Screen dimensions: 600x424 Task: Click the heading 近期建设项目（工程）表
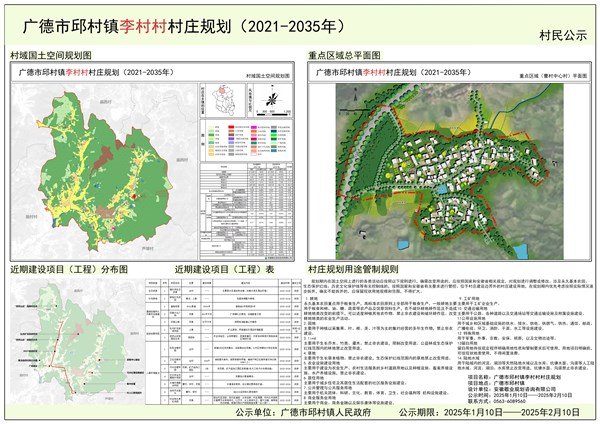coord(225,269)
